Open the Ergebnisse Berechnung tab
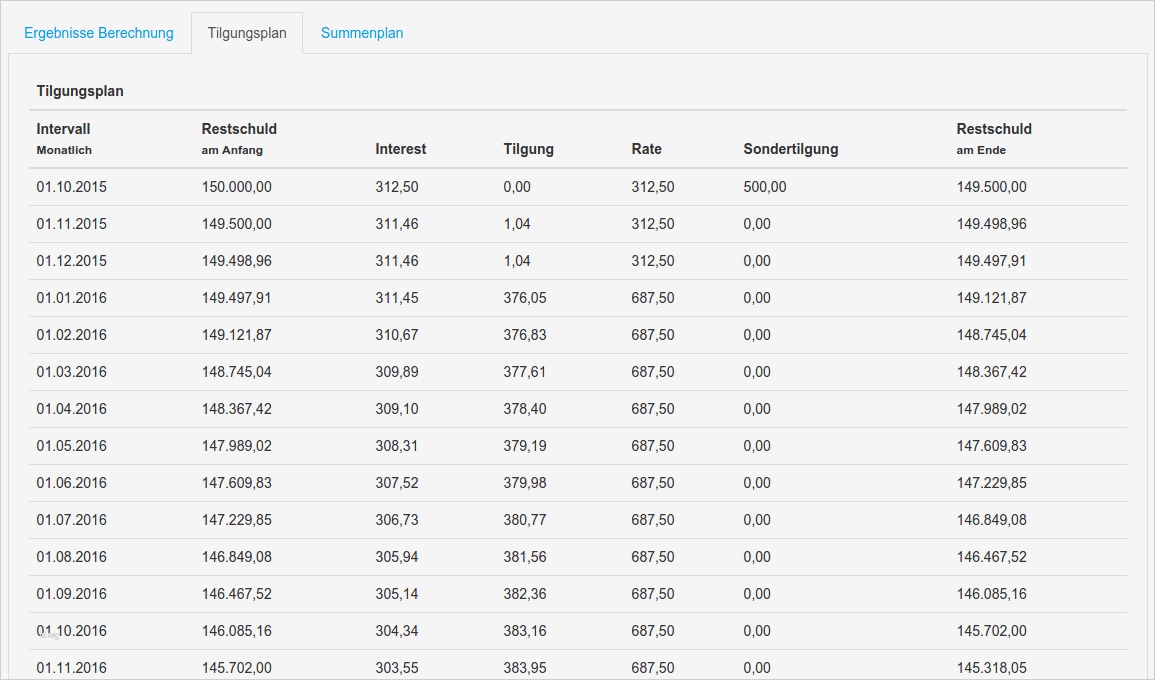This screenshot has height=680, width=1155. coord(99,33)
